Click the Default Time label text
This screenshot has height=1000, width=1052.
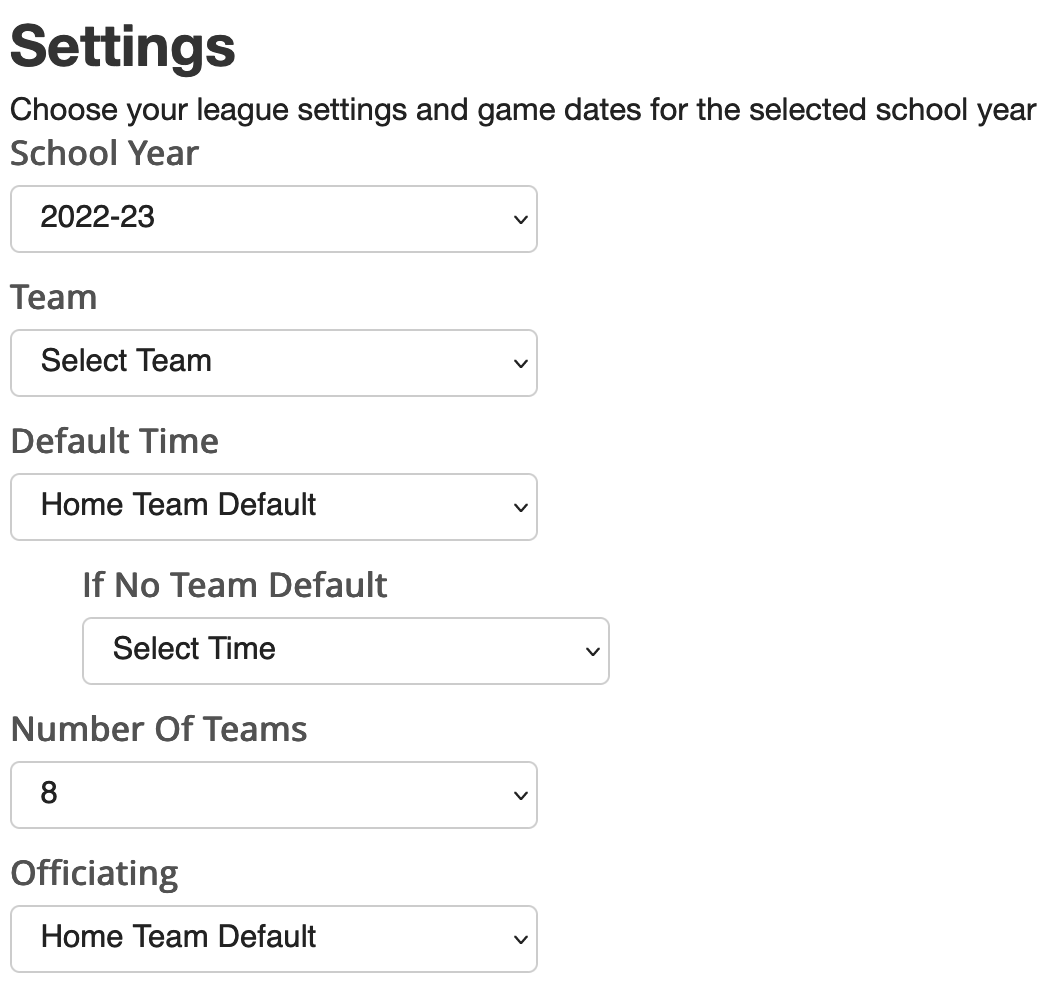[114, 441]
